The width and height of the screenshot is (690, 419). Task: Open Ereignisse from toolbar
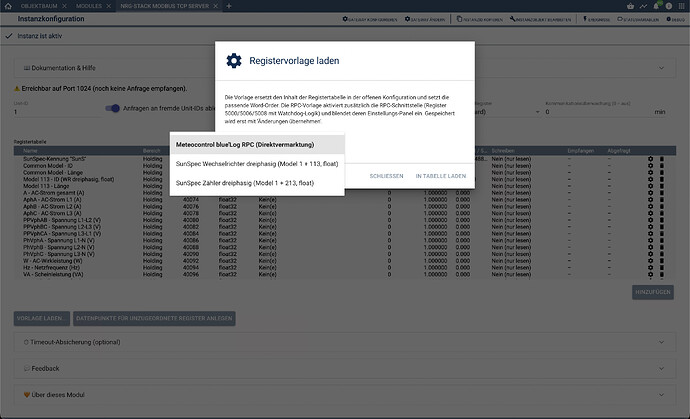596,19
